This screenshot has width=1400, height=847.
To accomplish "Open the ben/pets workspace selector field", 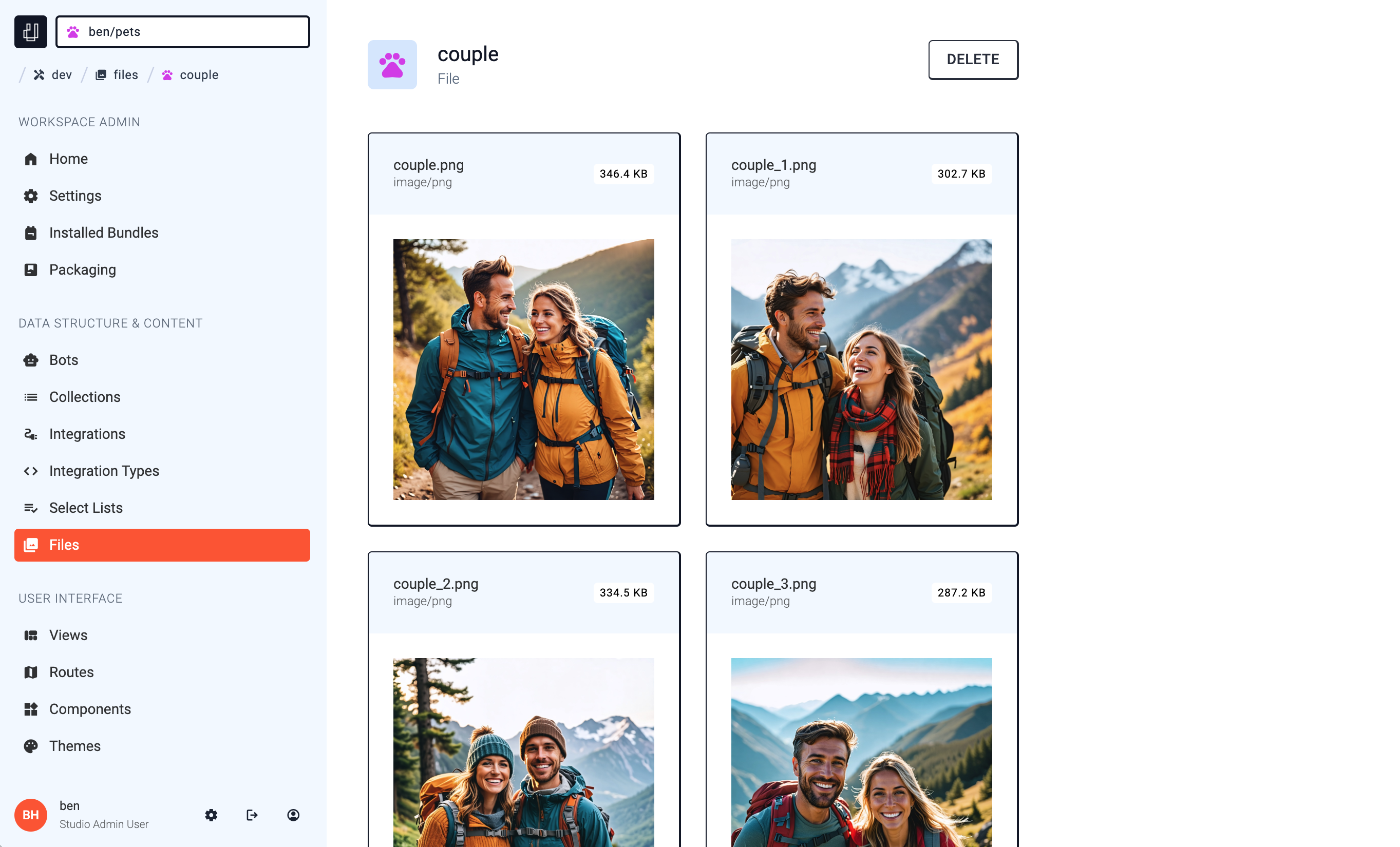I will [182, 32].
